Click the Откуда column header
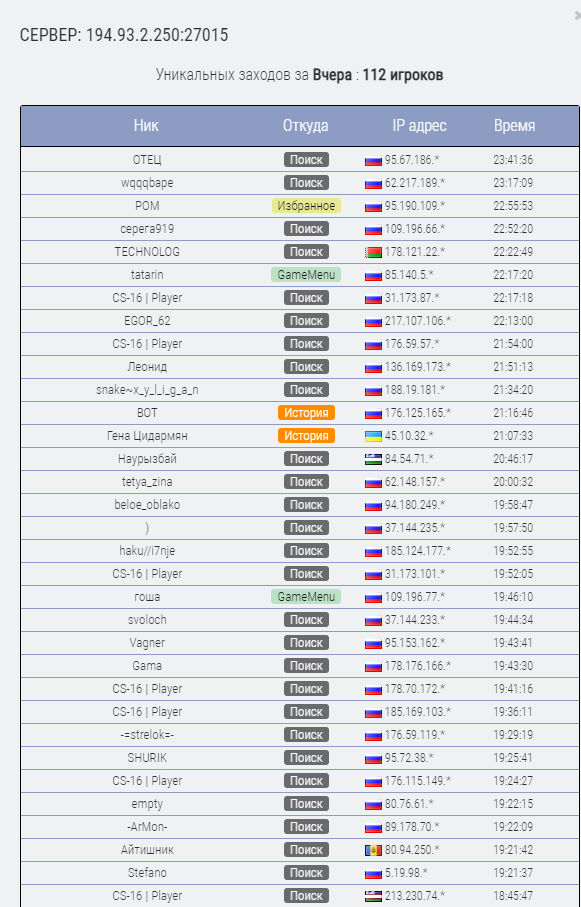 point(306,126)
